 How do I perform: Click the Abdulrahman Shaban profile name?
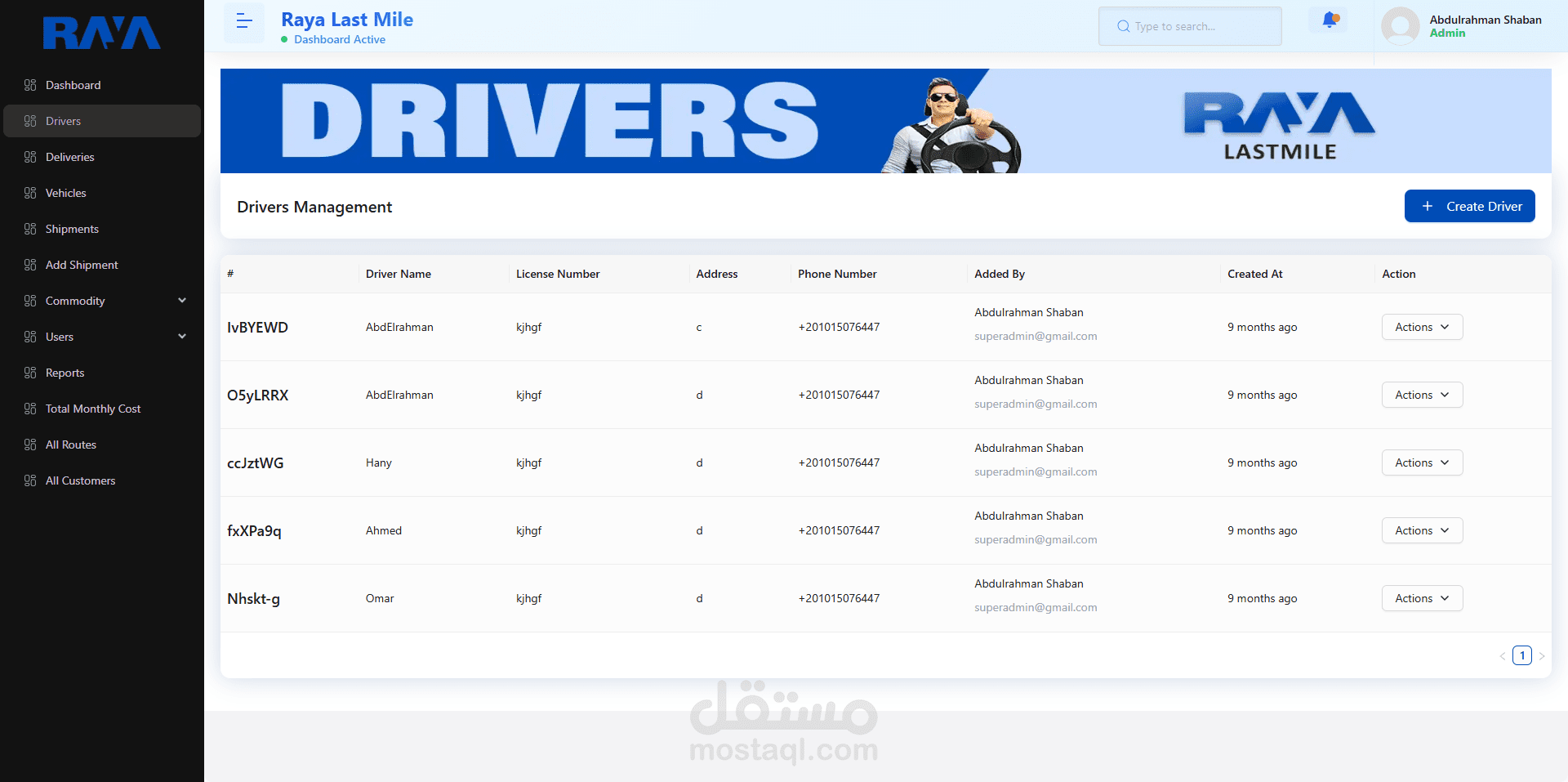[1486, 20]
